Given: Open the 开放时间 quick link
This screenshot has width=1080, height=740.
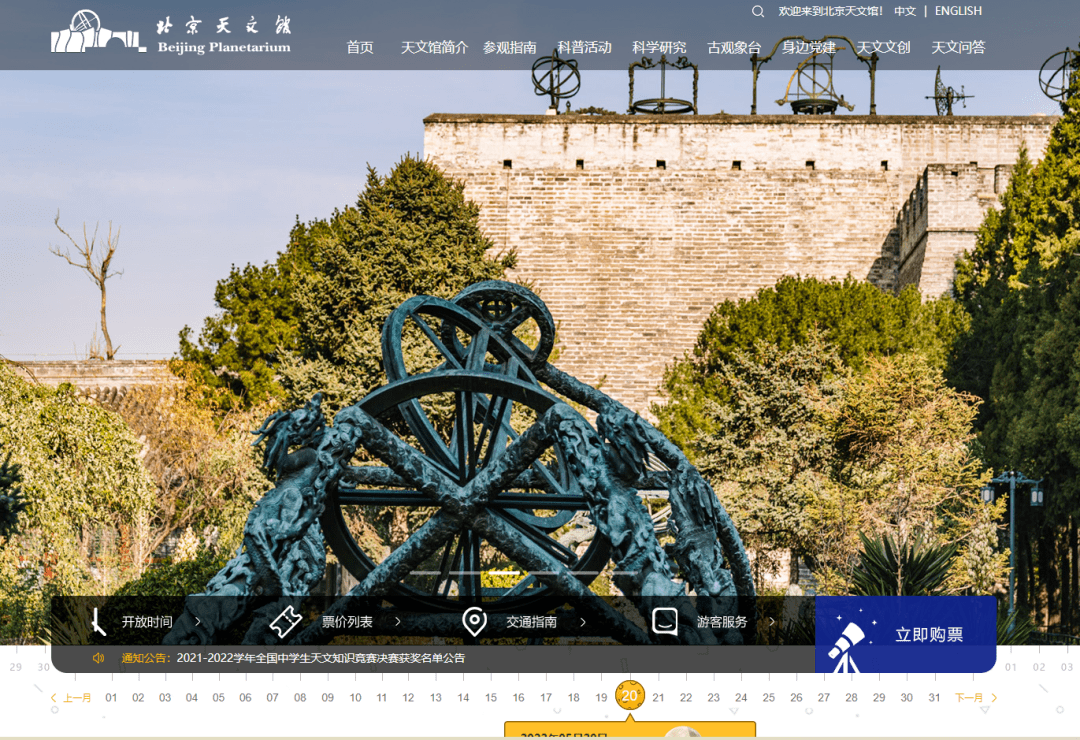Looking at the screenshot, I should coord(147,621).
